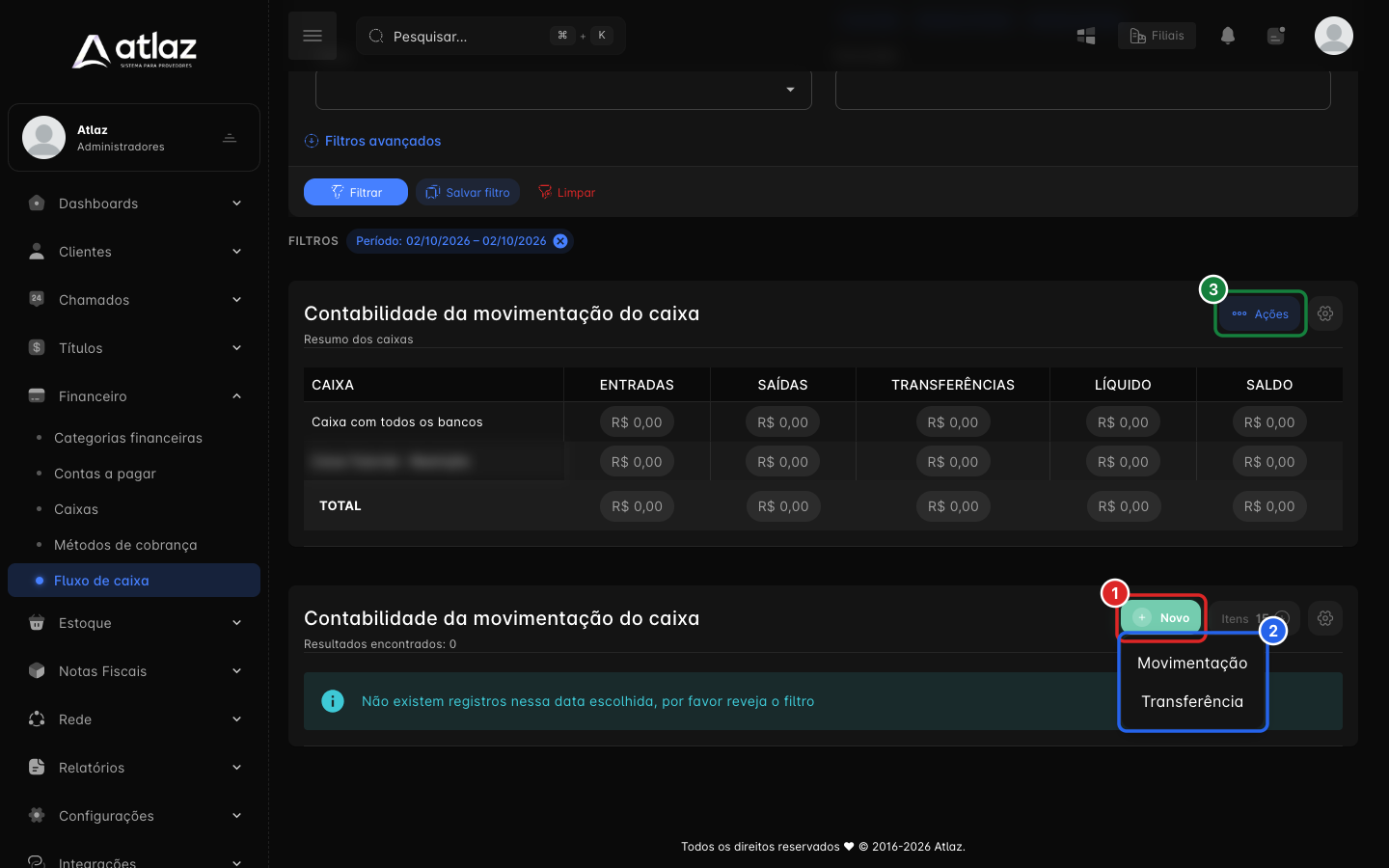Click the Dashboards sidebar icon
Image resolution: width=1389 pixels, height=868 pixels.
coord(37,203)
